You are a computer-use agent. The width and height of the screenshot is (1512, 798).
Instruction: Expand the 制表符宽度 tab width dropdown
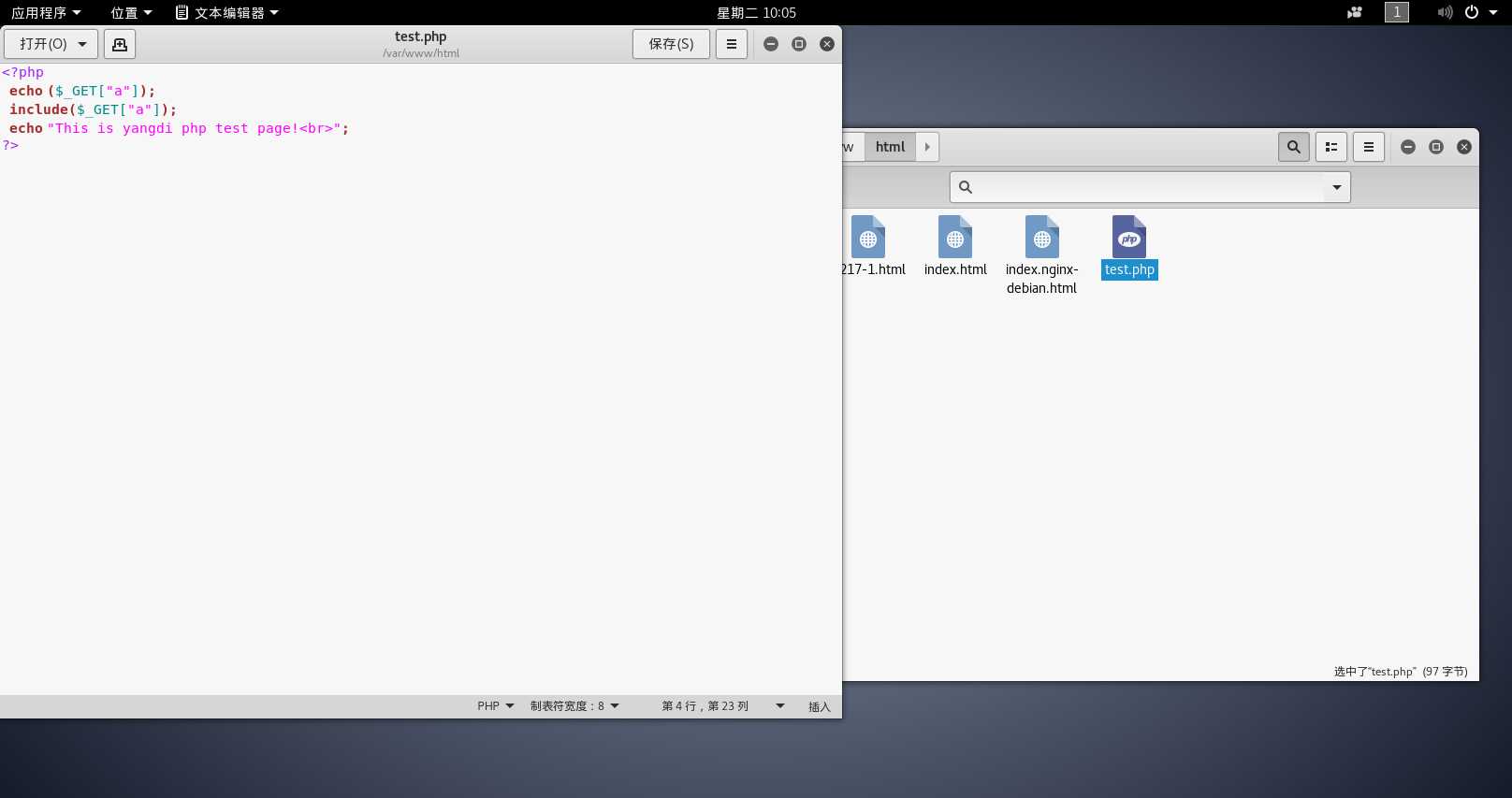(574, 706)
